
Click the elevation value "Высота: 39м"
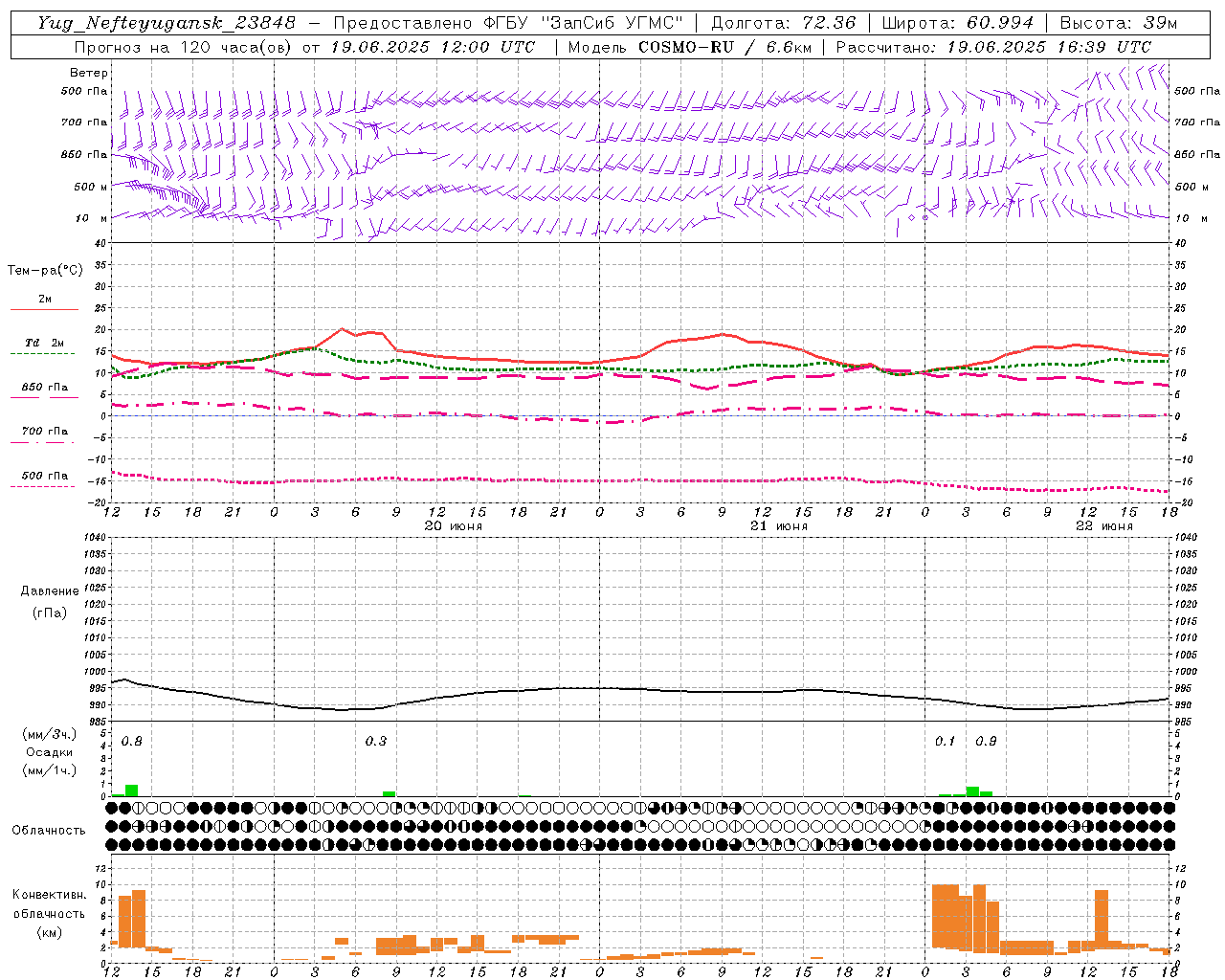[1119, 23]
